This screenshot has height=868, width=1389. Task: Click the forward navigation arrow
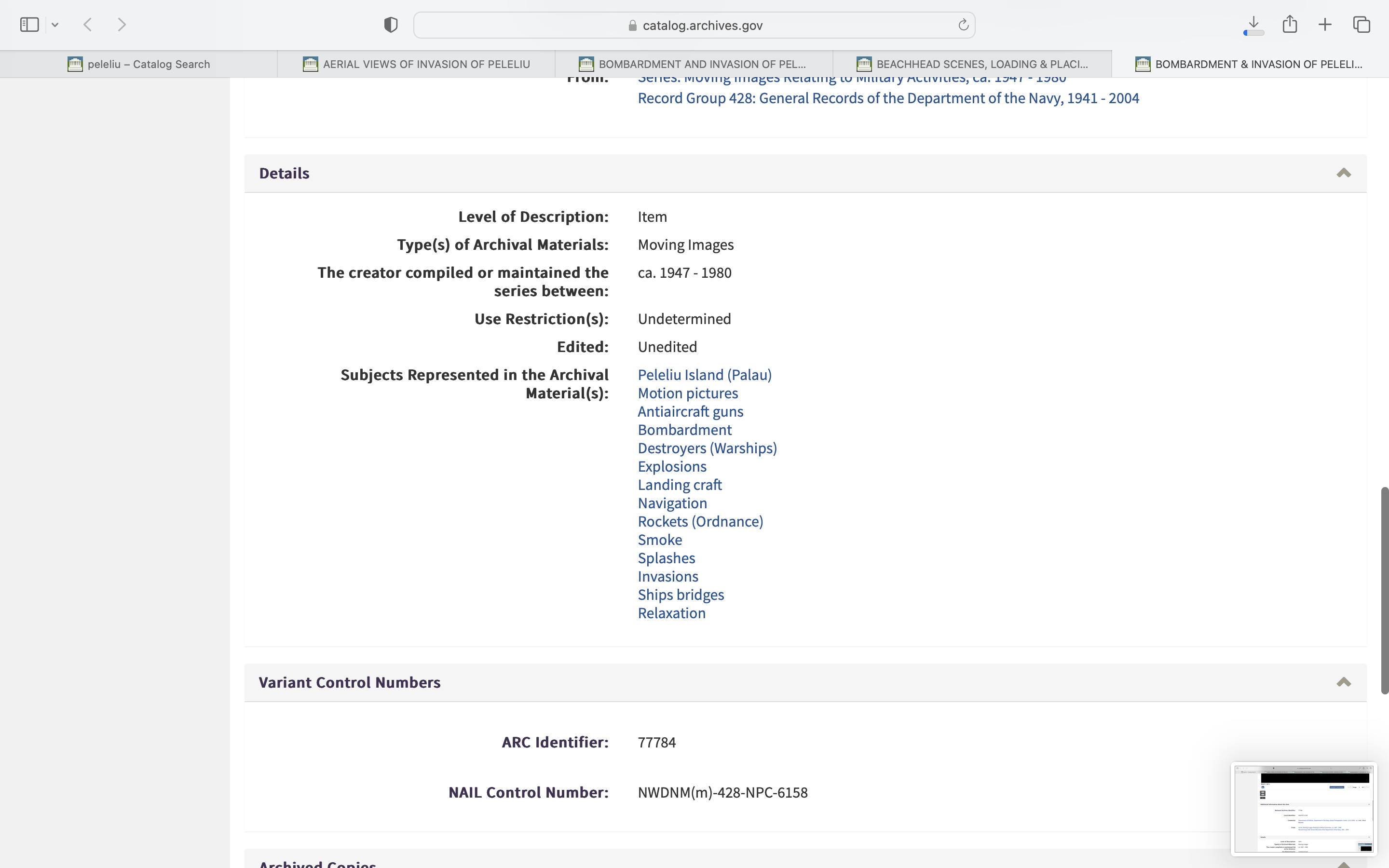point(122,25)
